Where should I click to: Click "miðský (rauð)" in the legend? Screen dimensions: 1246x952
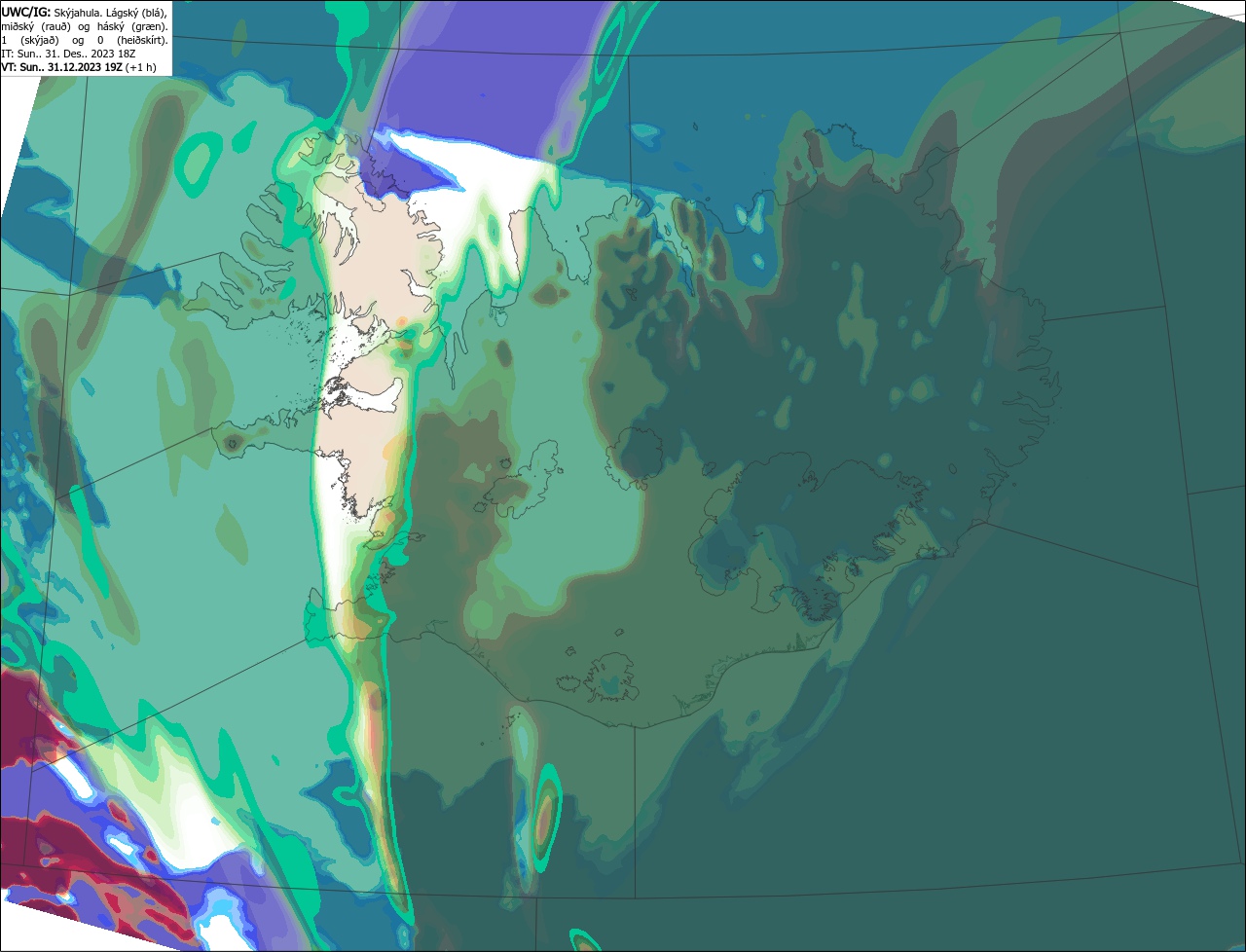click(x=36, y=27)
